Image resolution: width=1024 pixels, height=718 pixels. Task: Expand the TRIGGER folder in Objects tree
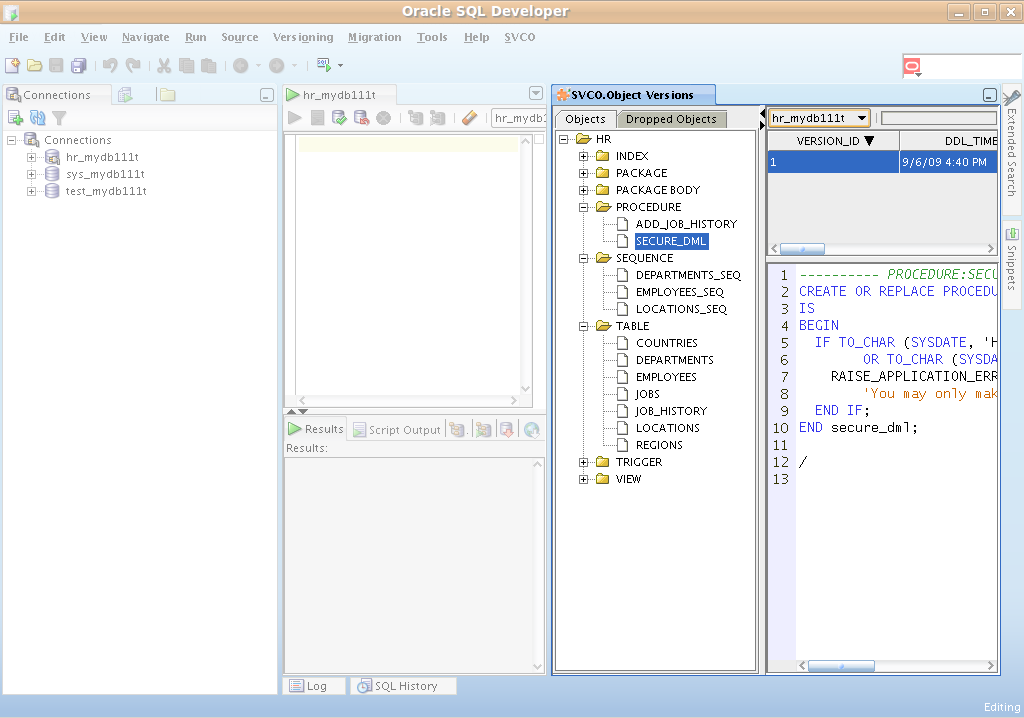tap(584, 462)
